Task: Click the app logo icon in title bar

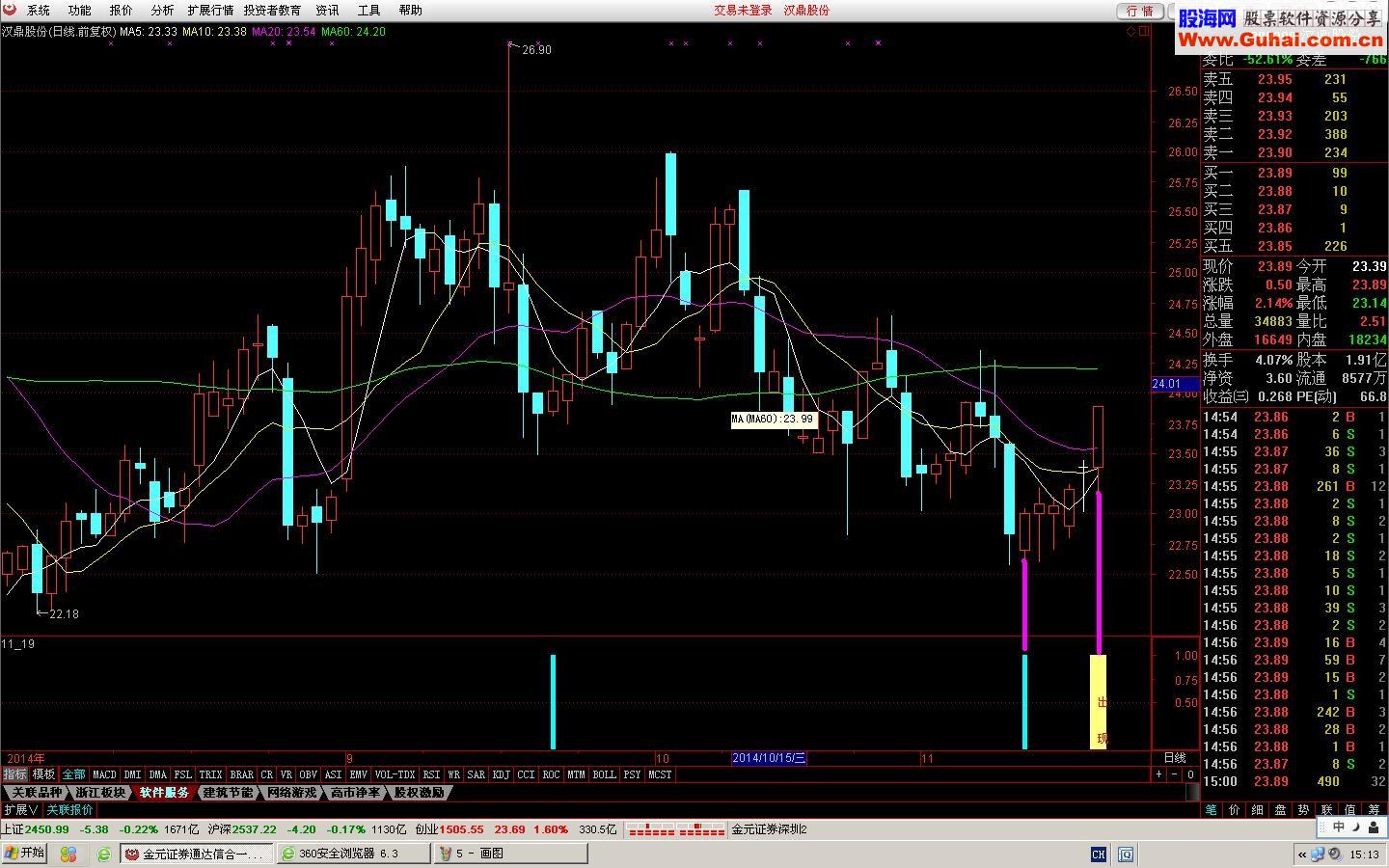Action: click(10, 10)
